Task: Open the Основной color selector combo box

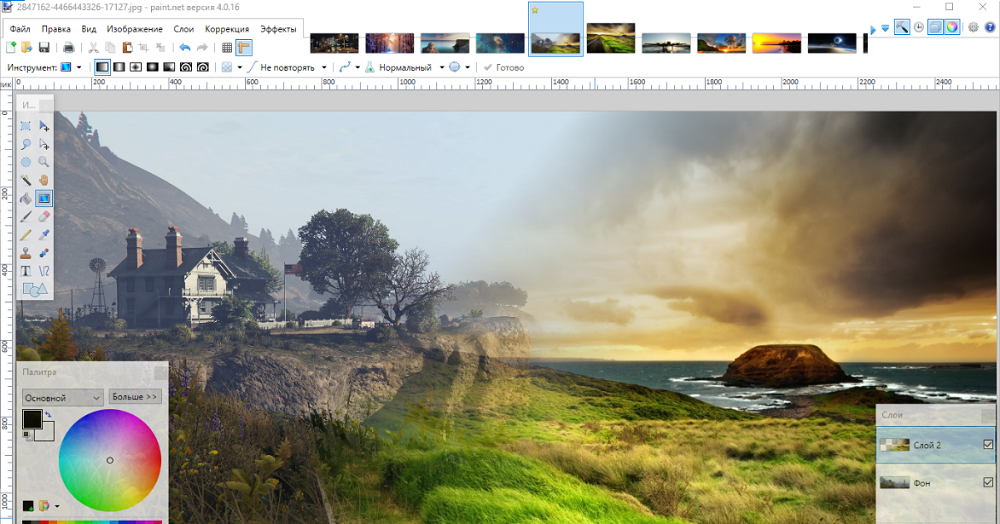Action: tap(62, 397)
